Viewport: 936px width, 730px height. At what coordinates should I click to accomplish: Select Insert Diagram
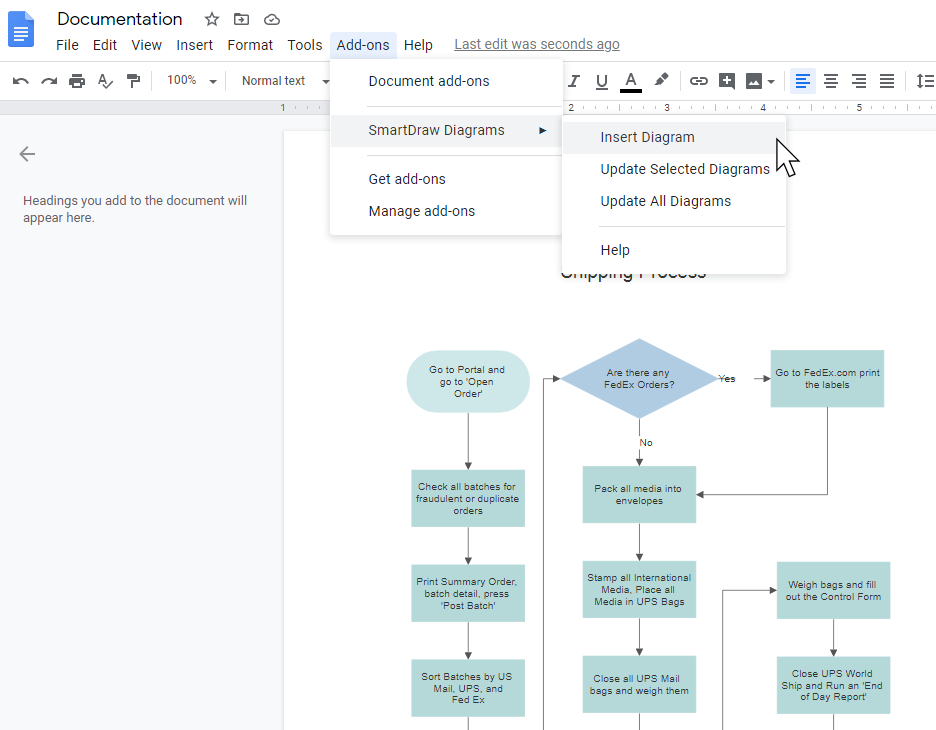pyautogui.click(x=673, y=137)
